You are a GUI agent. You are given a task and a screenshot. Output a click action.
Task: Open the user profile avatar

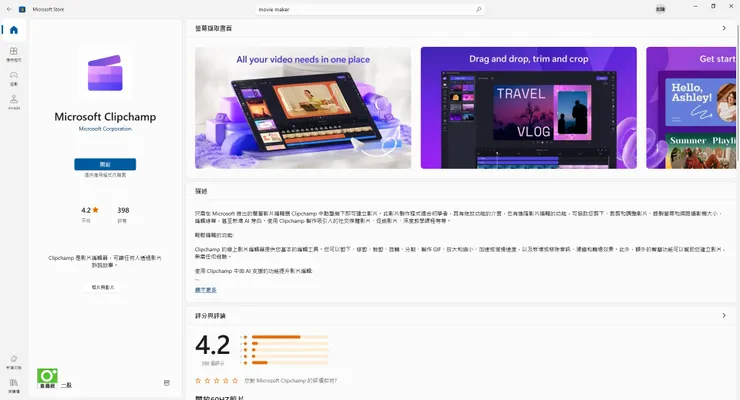click(x=660, y=9)
